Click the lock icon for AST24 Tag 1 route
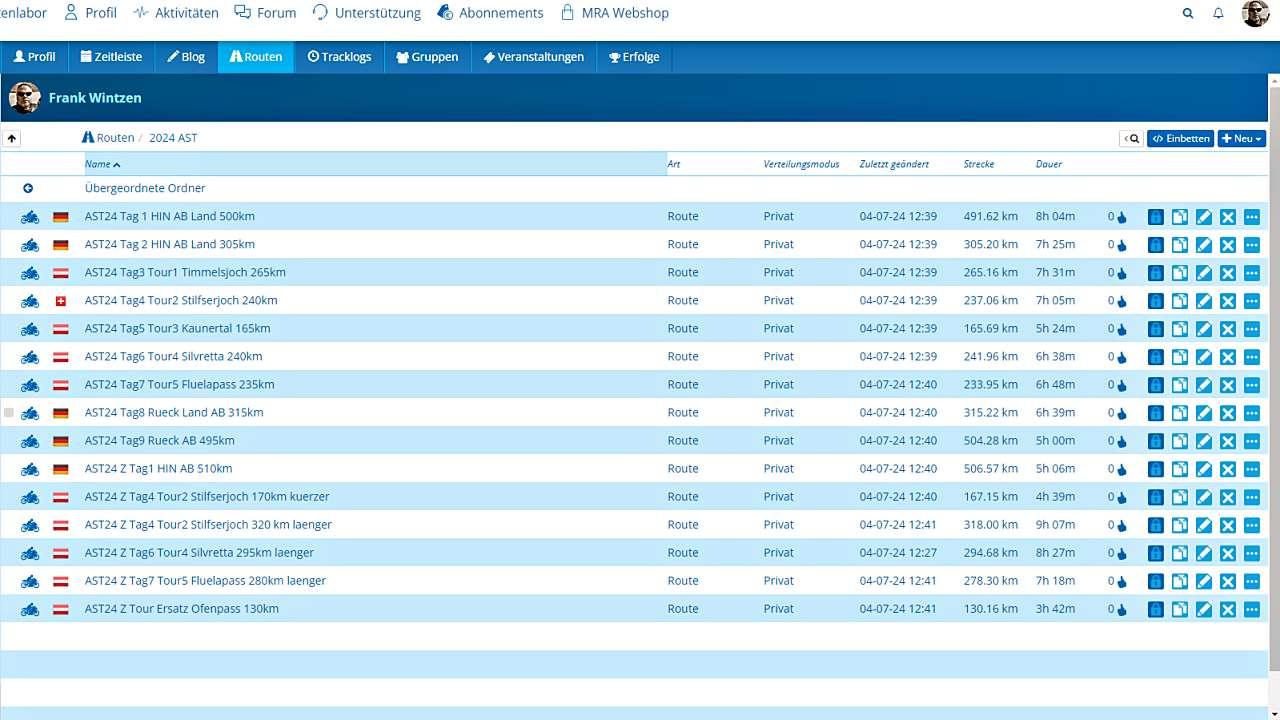1280x720 pixels. 1156,217
